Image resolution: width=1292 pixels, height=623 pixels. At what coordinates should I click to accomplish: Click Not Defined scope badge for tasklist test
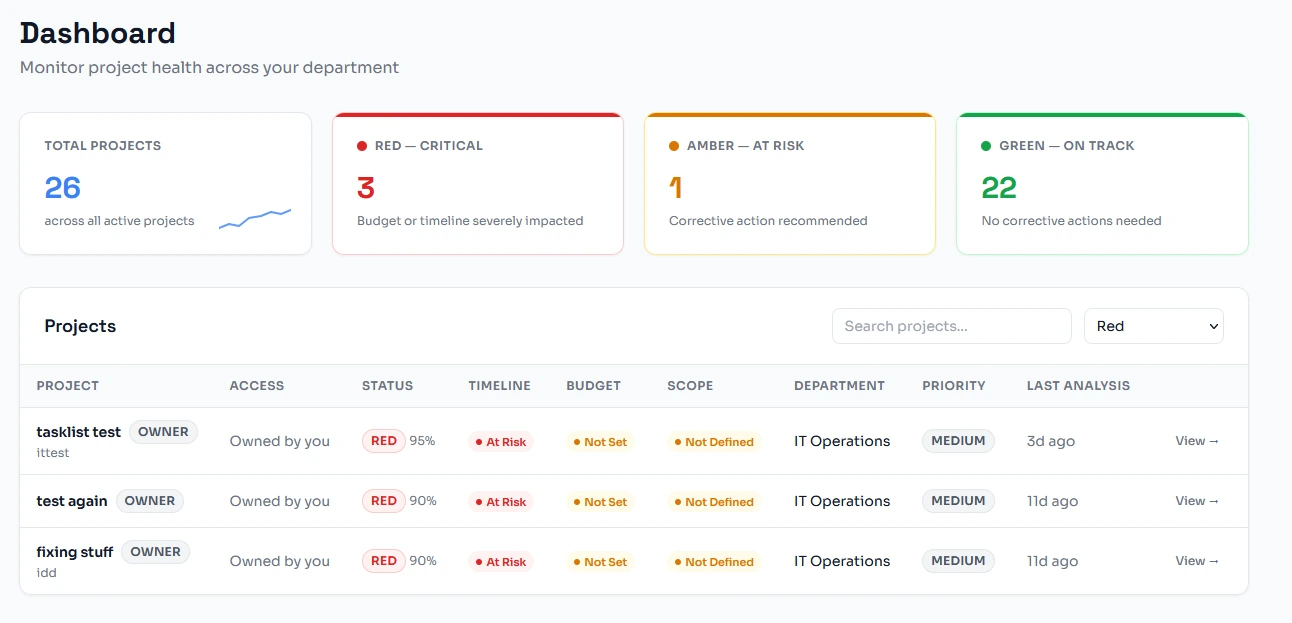point(714,442)
